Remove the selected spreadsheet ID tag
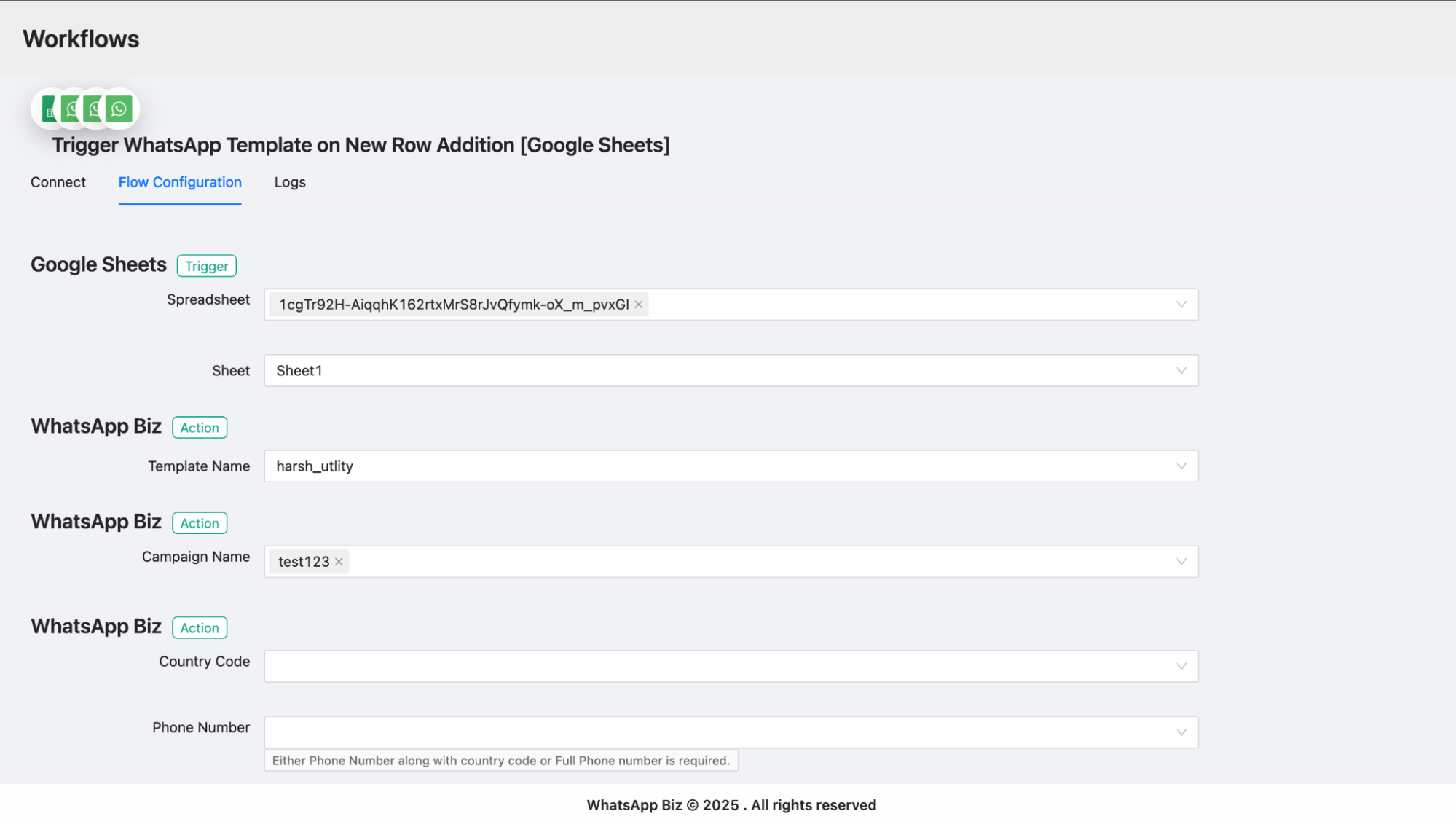Screen dimensions: 1456x827 pyautogui.click(x=639, y=305)
